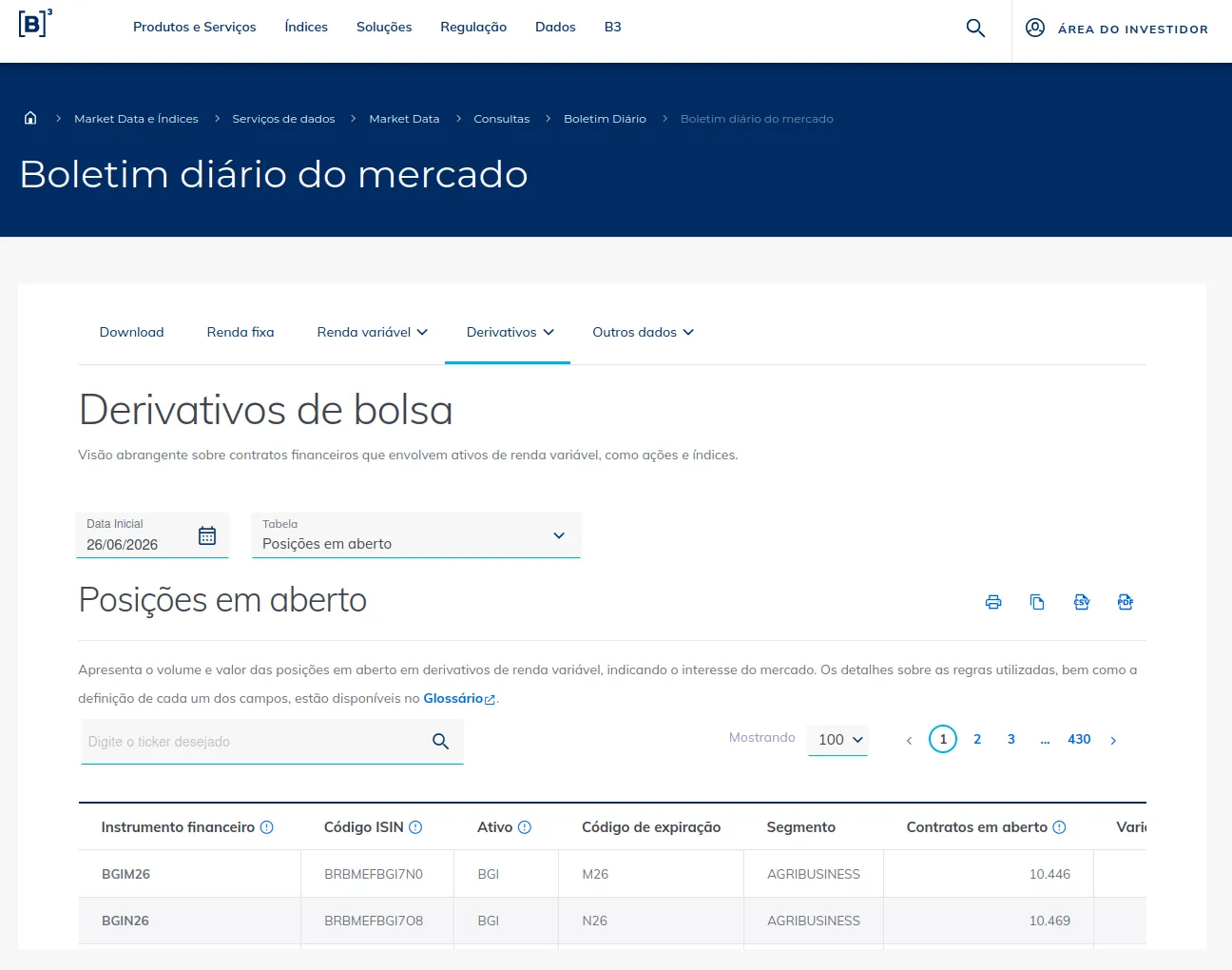Click the B3 logo
The height and width of the screenshot is (970, 1232).
(x=35, y=23)
